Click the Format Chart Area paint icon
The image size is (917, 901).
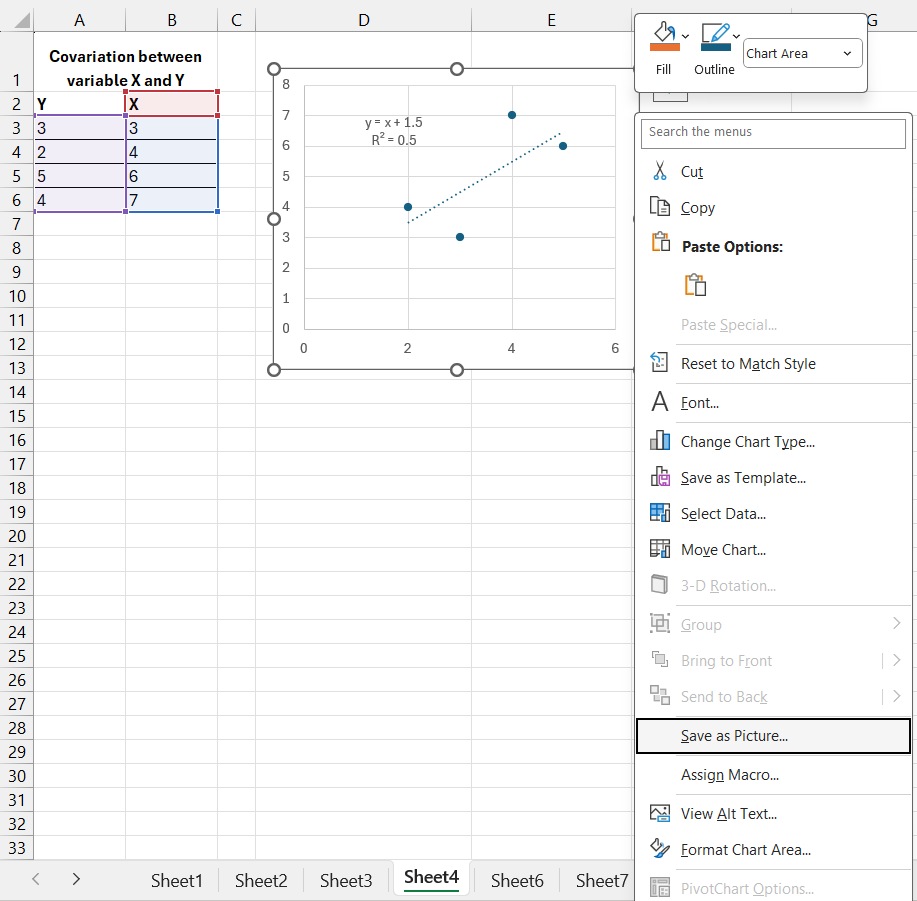pyautogui.click(x=660, y=848)
